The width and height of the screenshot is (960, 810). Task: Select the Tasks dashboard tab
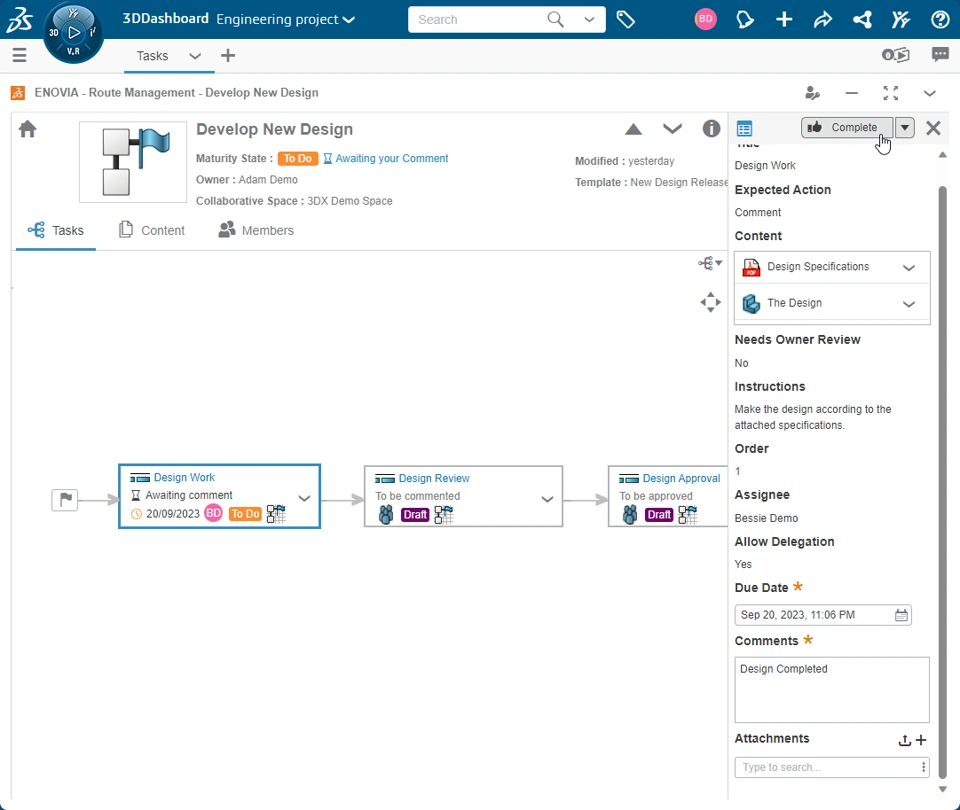pos(152,56)
